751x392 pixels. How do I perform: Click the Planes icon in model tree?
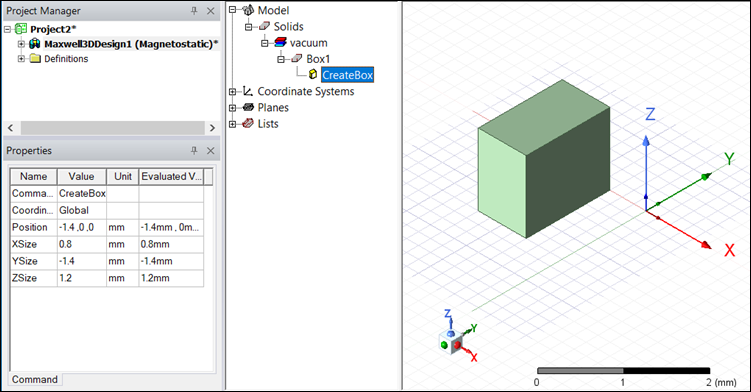click(248, 107)
